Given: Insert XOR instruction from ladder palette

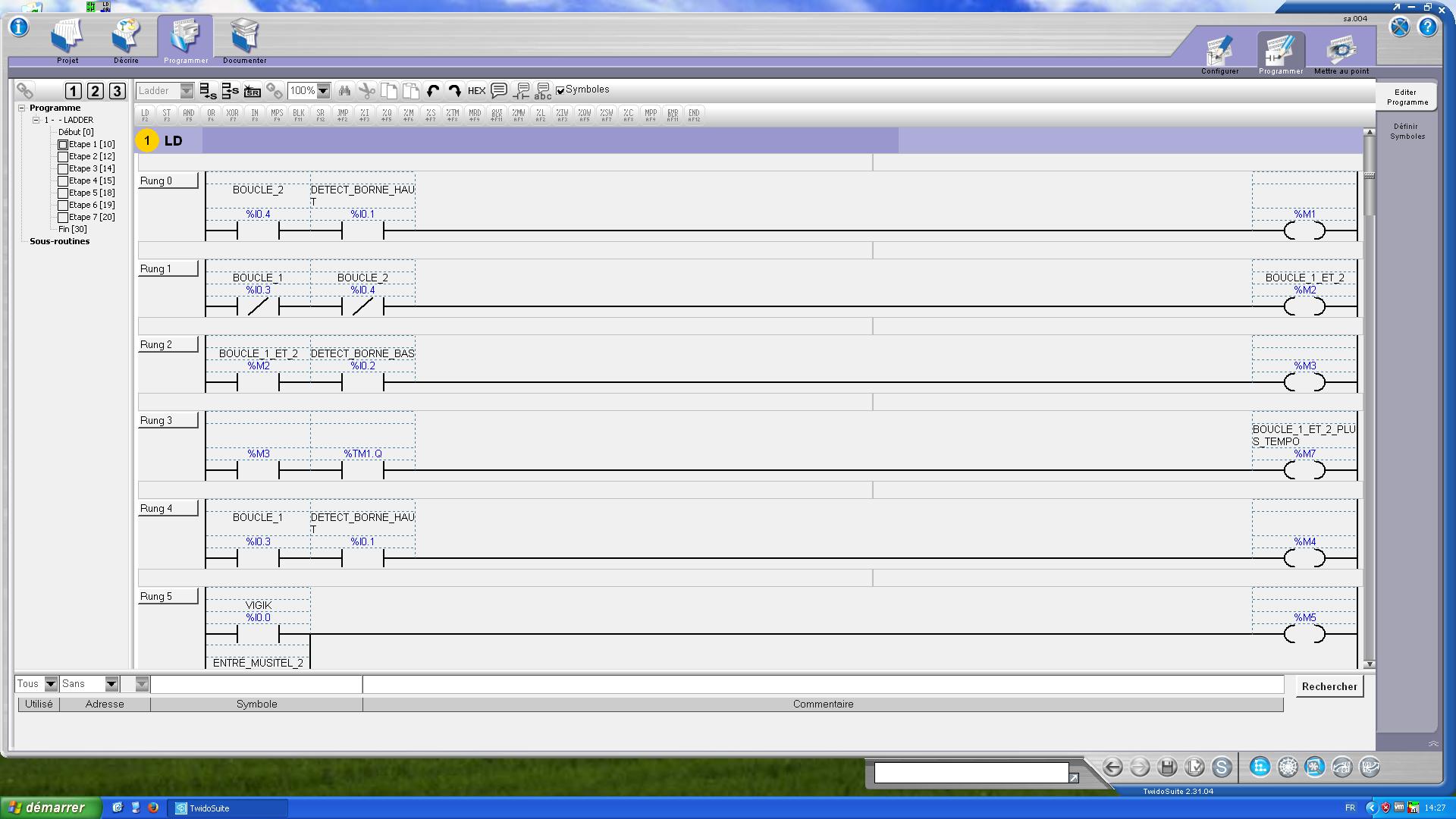Looking at the screenshot, I should pos(233,115).
